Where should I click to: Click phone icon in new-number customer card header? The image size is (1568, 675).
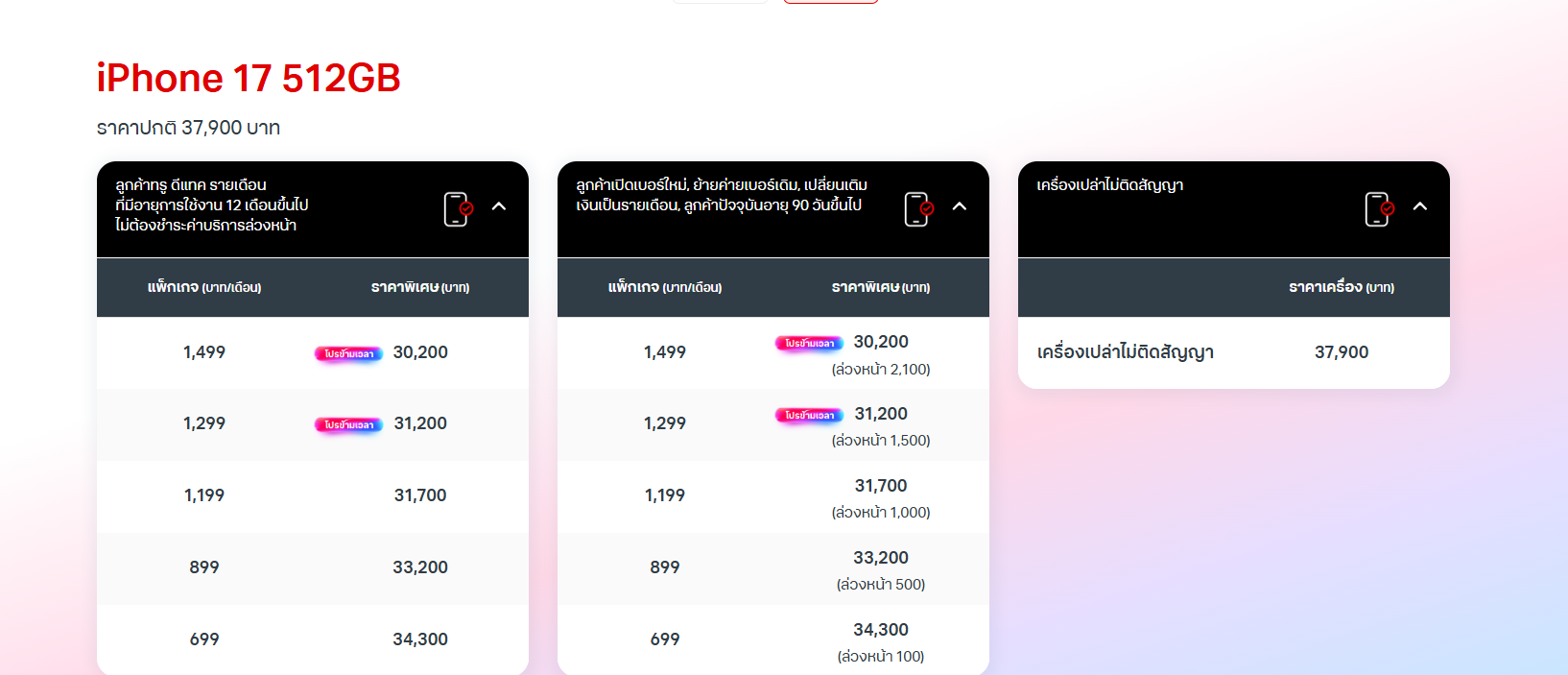pos(917,208)
